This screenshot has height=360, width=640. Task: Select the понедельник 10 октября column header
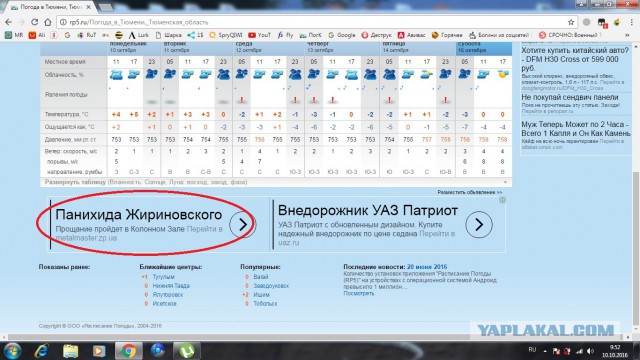pos(135,48)
